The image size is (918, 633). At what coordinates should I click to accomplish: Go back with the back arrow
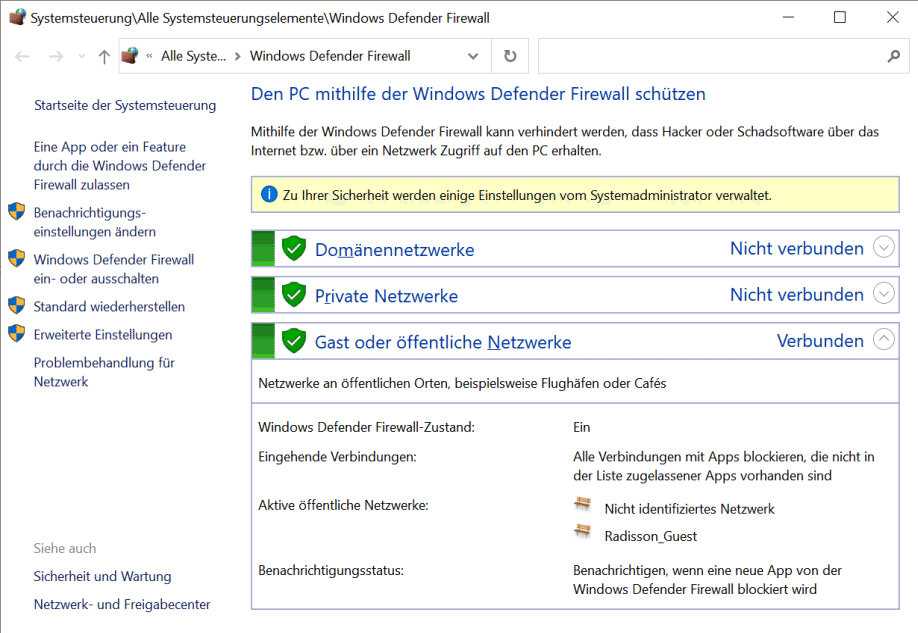click(x=22, y=56)
